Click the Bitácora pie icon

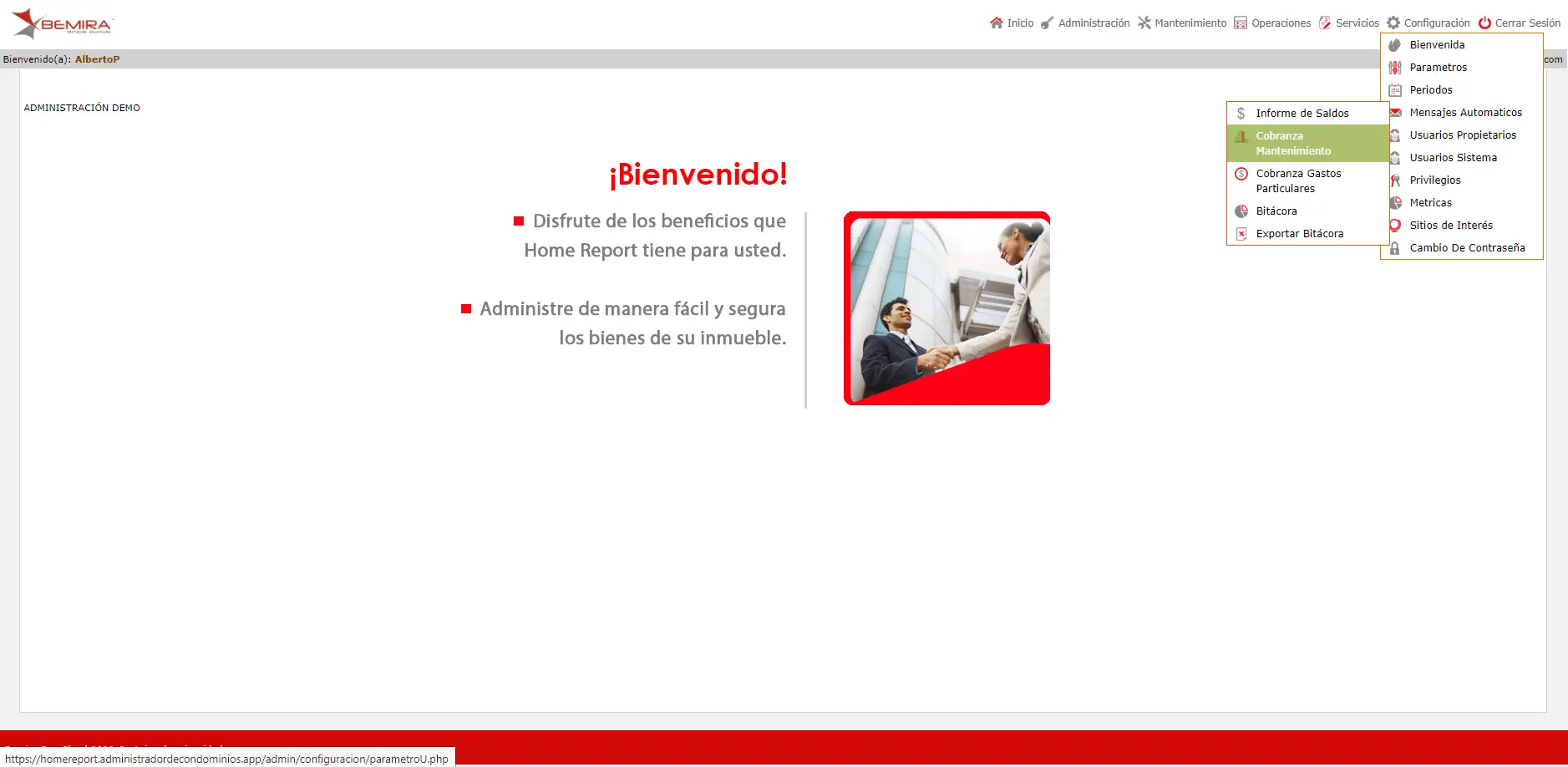(x=1241, y=211)
